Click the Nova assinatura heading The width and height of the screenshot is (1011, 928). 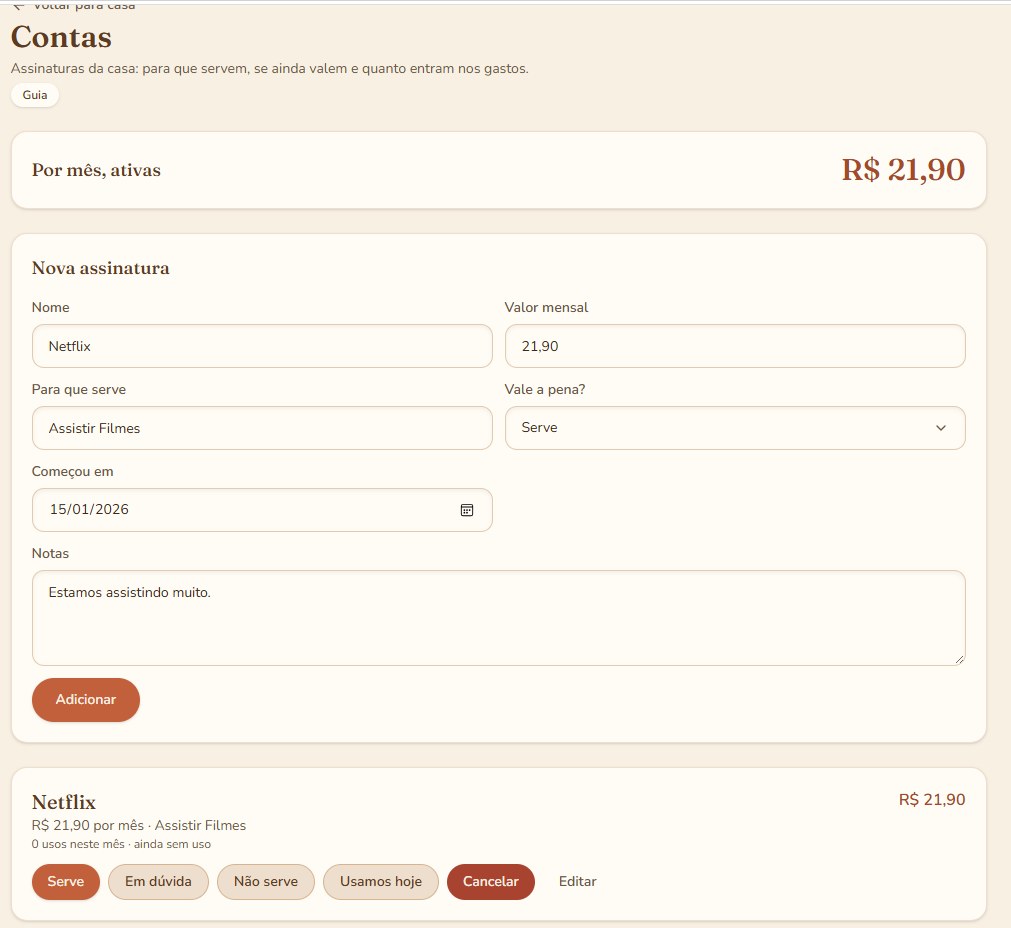101,268
